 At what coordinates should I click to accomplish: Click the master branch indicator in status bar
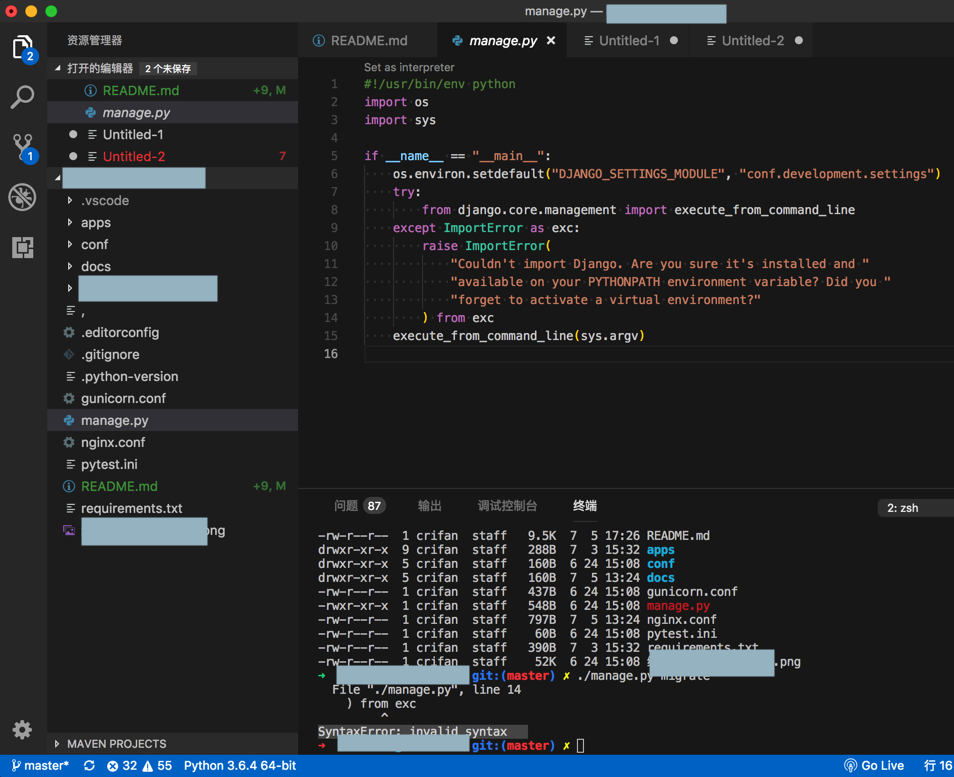[40, 766]
